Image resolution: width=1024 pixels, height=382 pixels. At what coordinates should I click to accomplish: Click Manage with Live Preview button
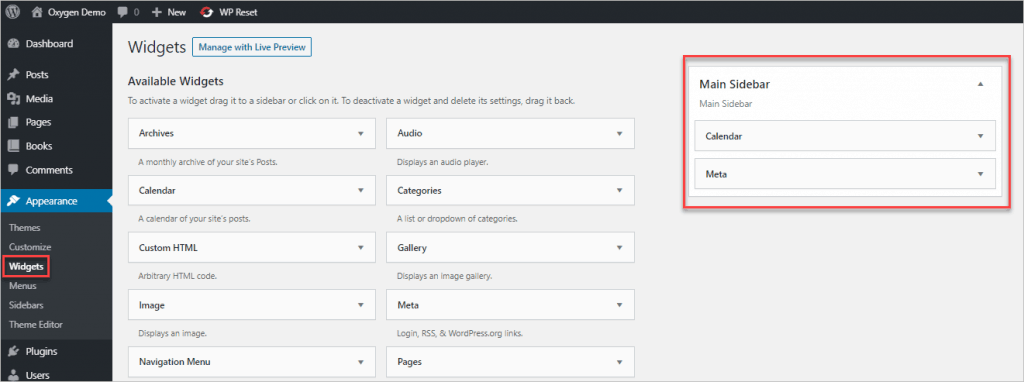click(x=252, y=48)
